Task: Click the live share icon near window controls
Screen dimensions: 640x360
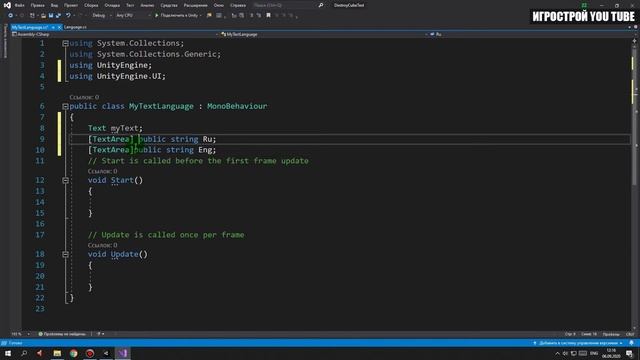Action: (x=584, y=5)
